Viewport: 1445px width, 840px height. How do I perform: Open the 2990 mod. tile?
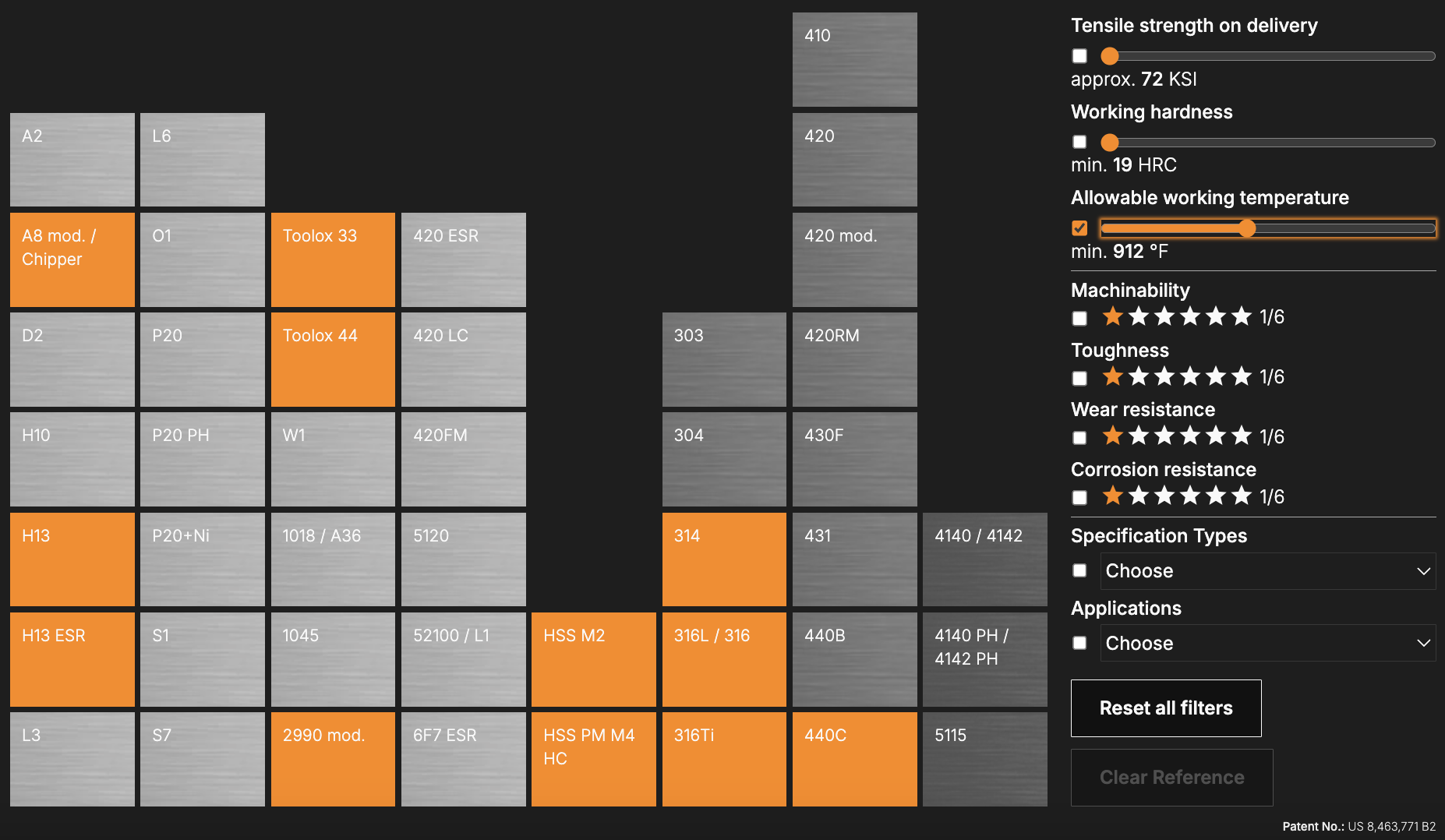click(333, 759)
